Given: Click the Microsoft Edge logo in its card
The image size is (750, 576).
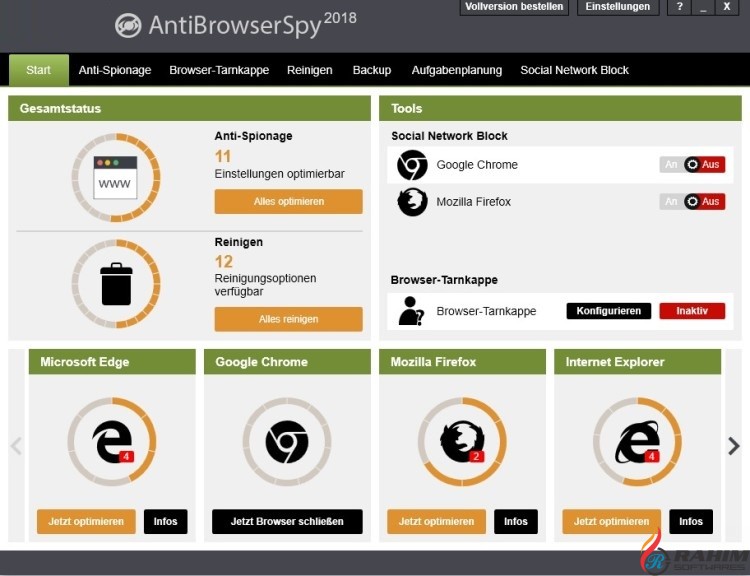Looking at the screenshot, I should click(112, 442).
